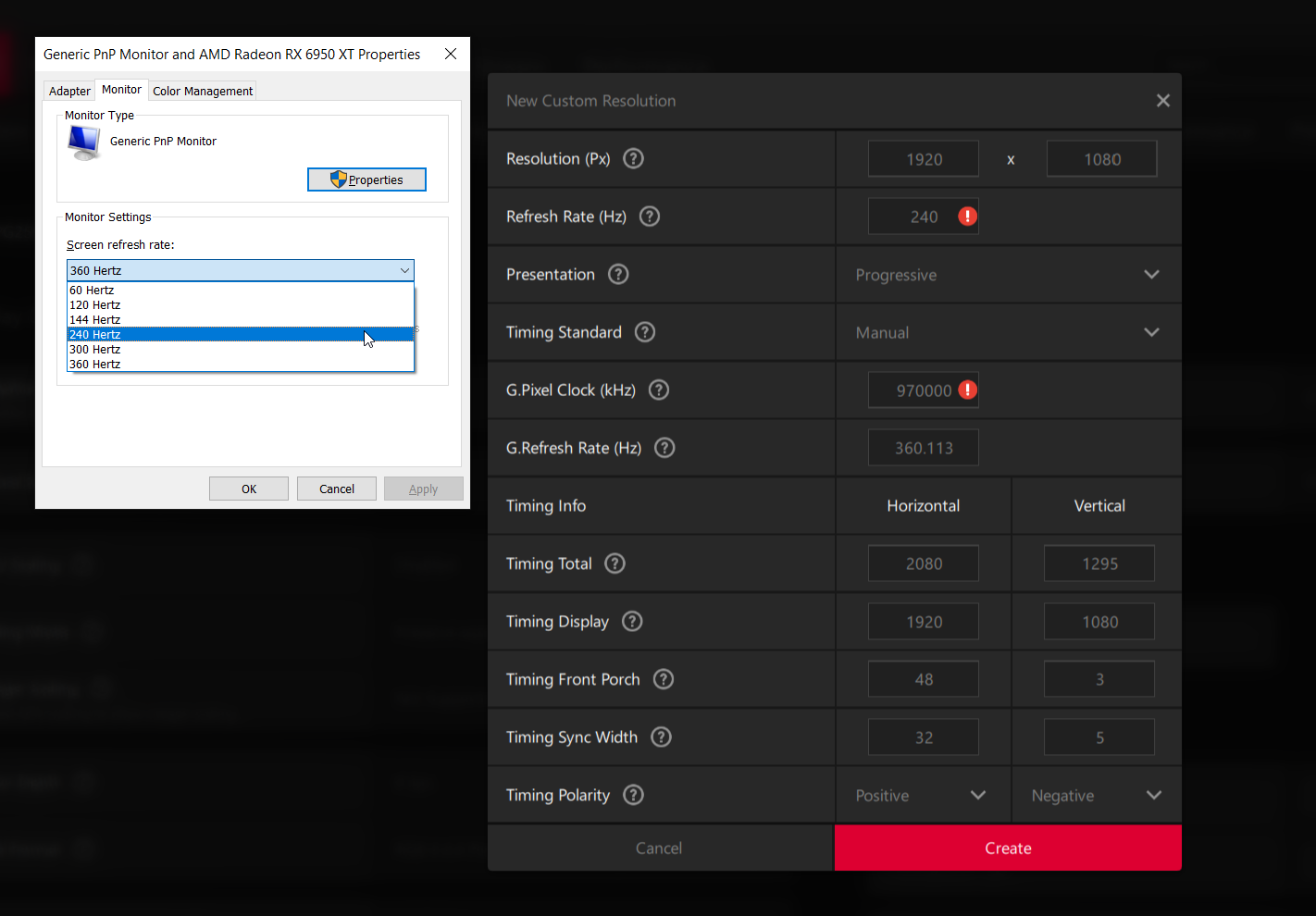Click the Timing Polarity help icon
Viewport: 1316px width, 916px height.
pos(633,795)
